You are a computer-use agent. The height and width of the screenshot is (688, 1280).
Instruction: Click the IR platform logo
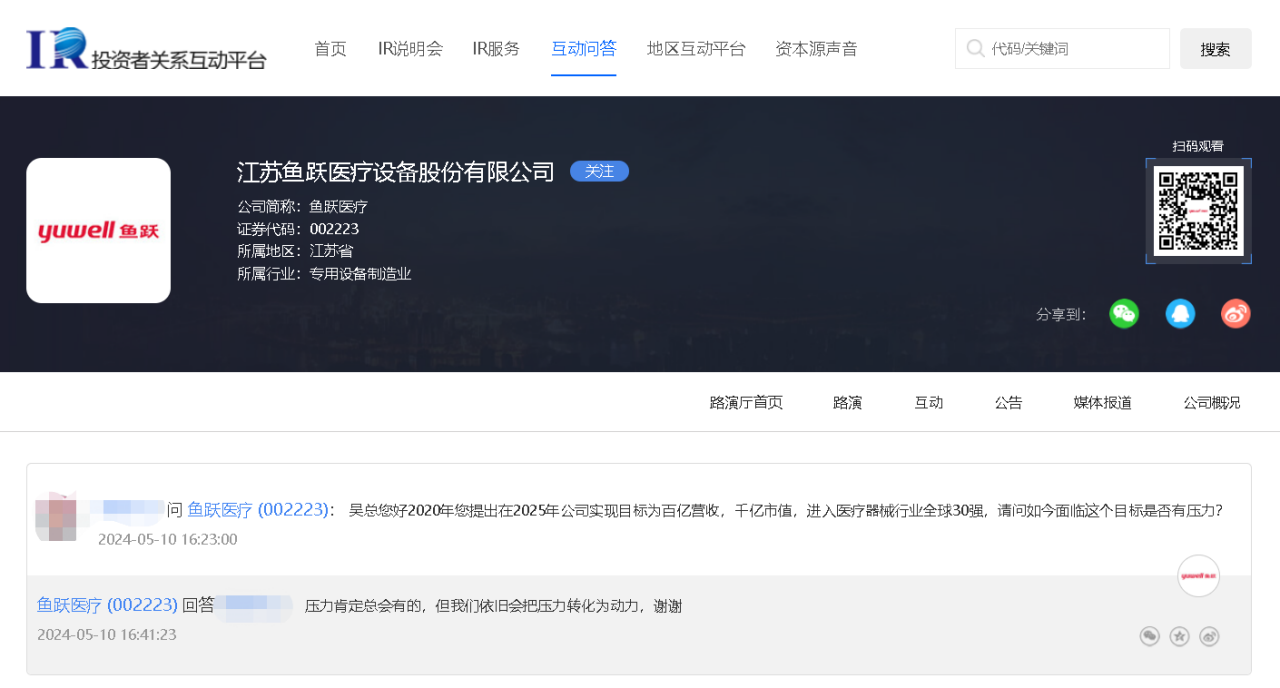[146, 48]
